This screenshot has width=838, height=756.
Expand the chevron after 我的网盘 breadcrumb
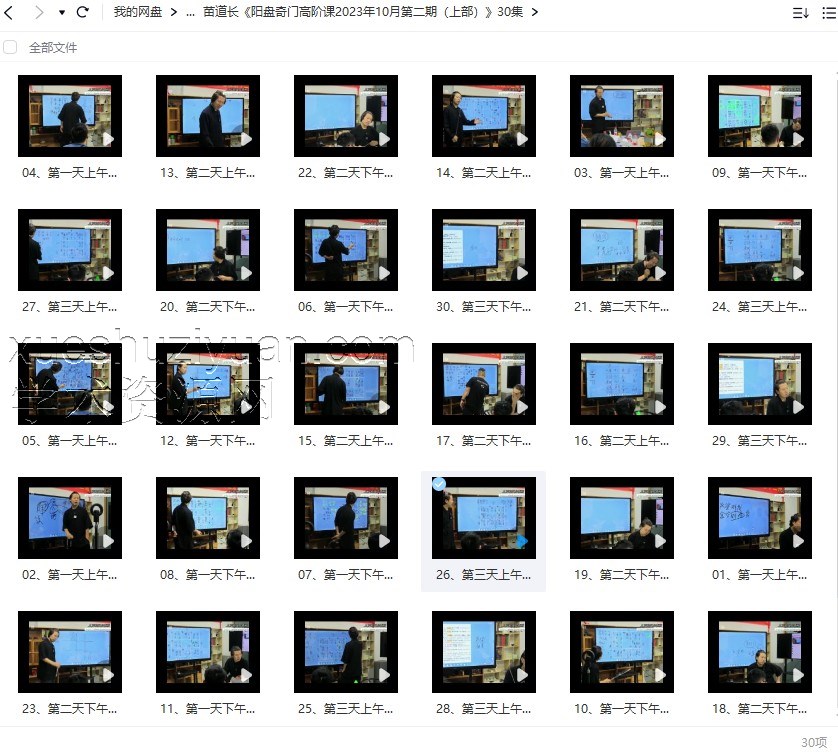tap(174, 12)
